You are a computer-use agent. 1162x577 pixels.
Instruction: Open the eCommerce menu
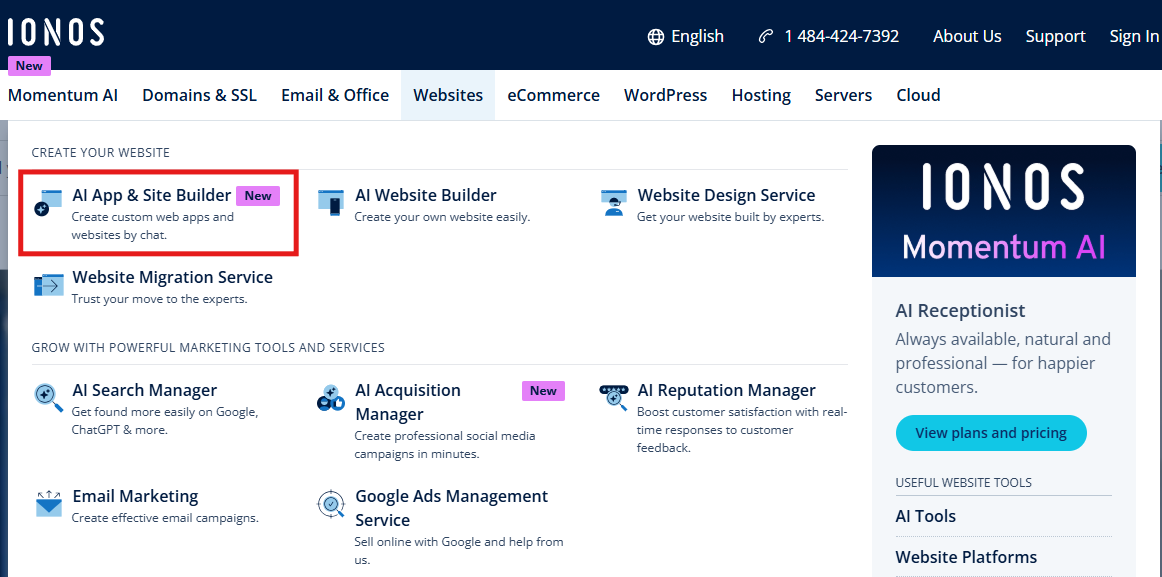point(554,96)
